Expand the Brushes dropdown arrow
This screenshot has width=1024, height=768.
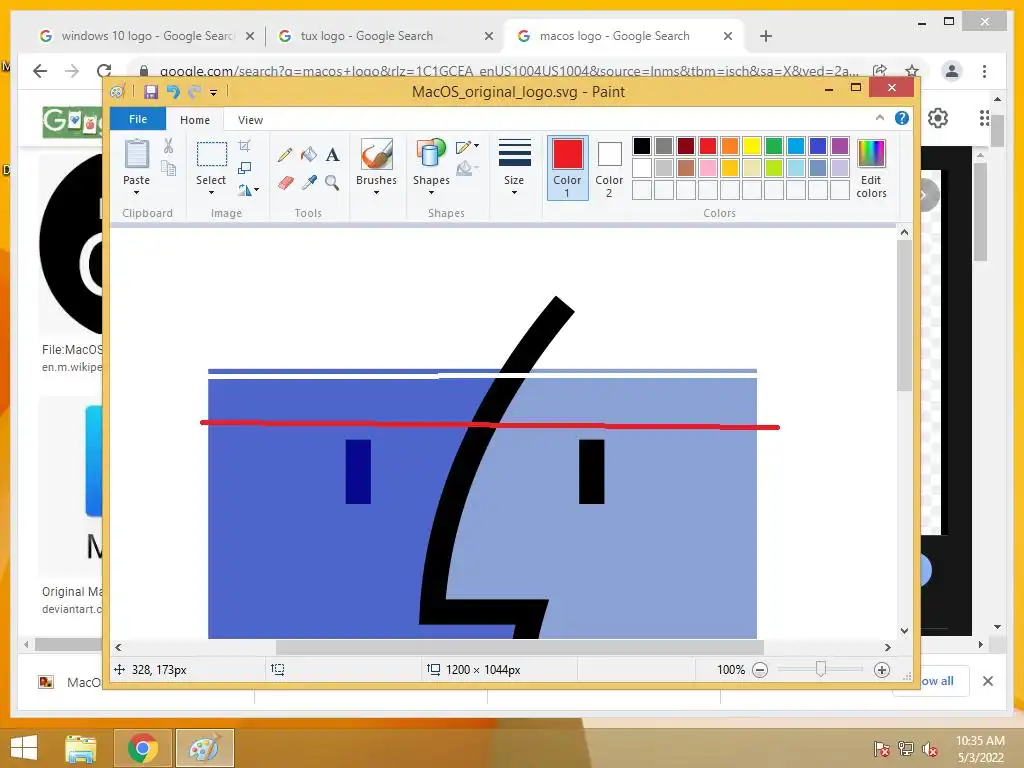(x=377, y=193)
